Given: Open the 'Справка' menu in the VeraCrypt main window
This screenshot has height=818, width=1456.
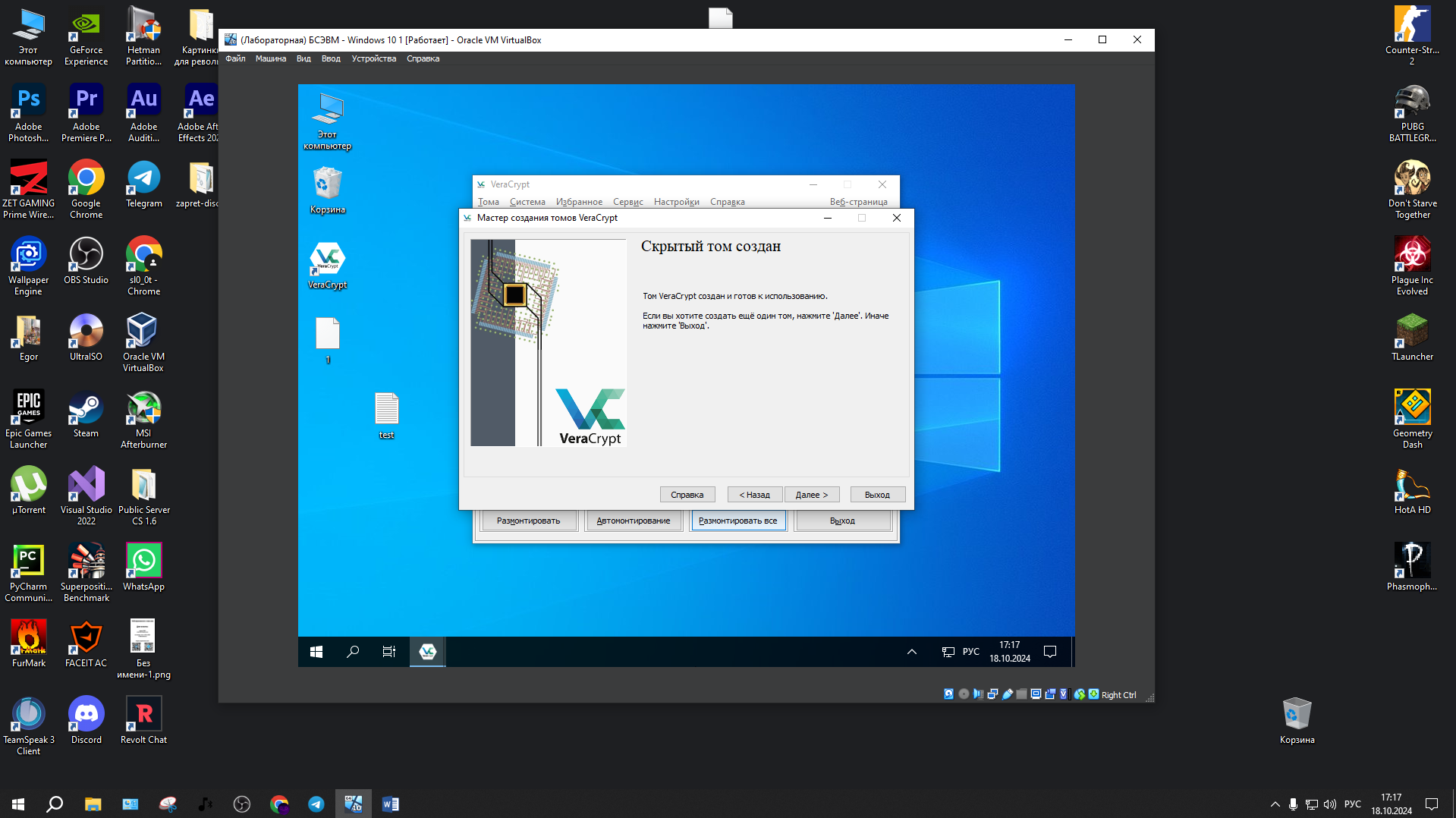Looking at the screenshot, I should [727, 202].
